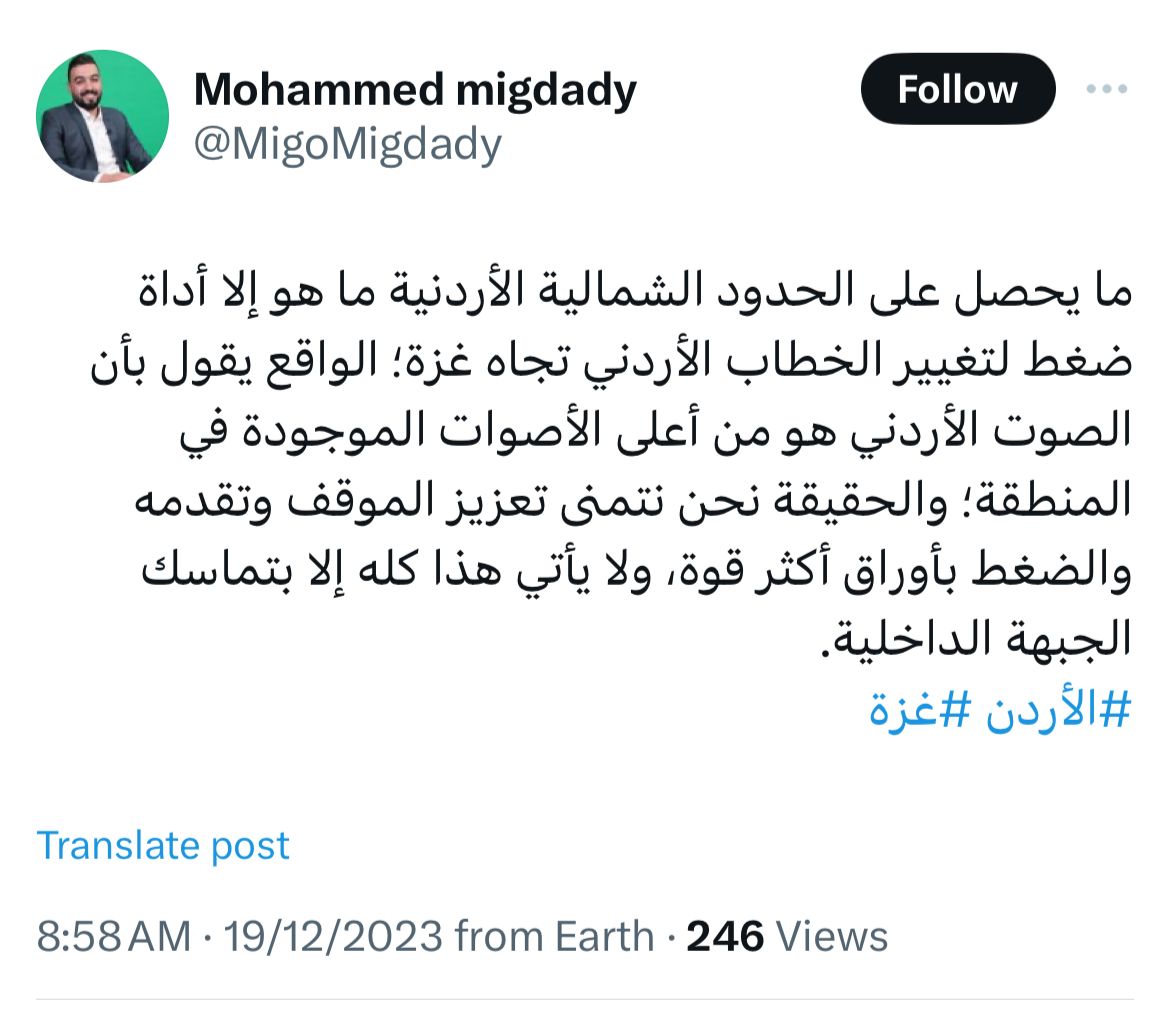Click the 'from Earth' location text
The image size is (1170, 1036).
pyautogui.click(x=554, y=936)
